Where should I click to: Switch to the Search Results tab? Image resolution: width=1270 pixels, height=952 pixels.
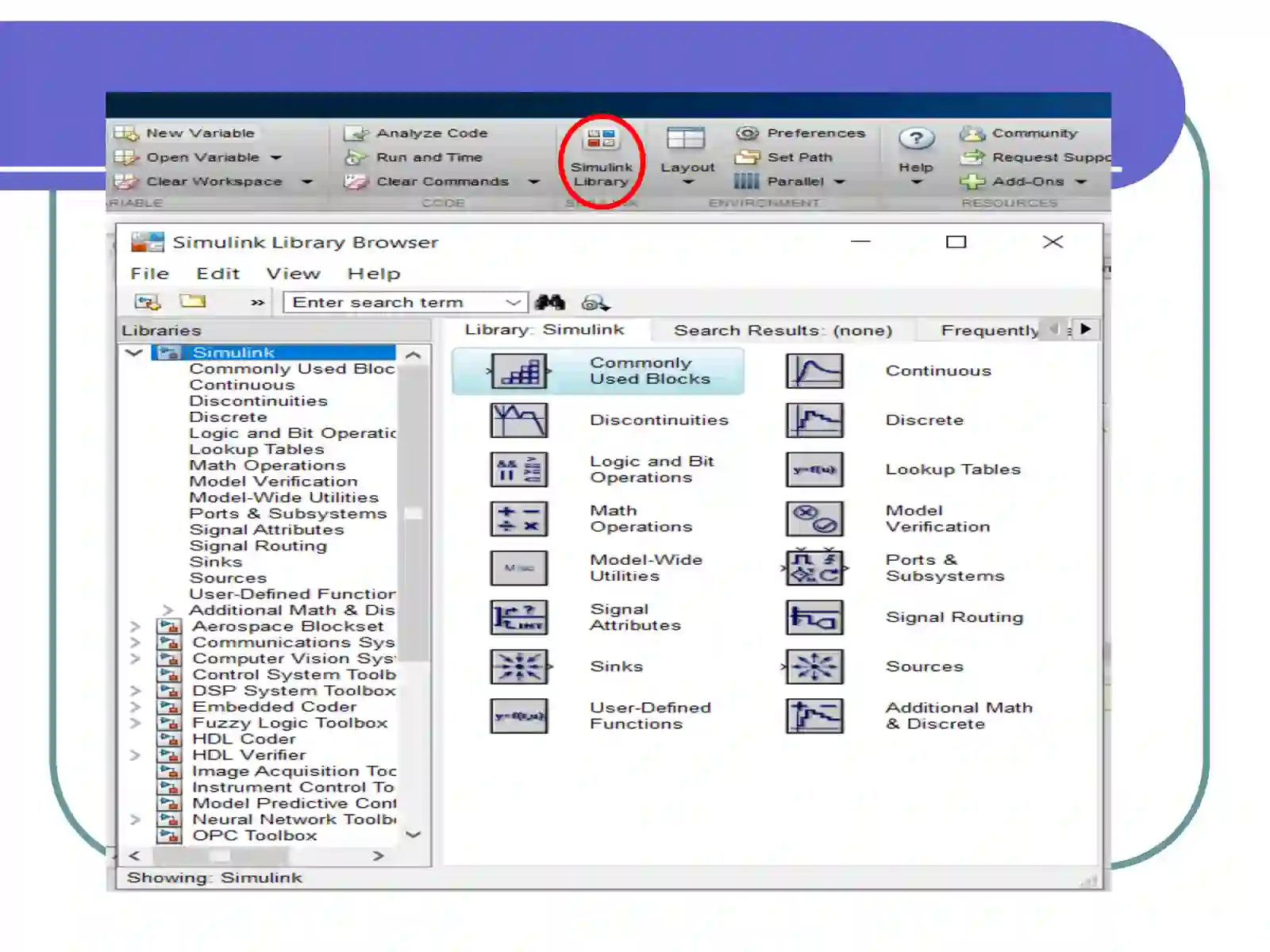tap(783, 330)
